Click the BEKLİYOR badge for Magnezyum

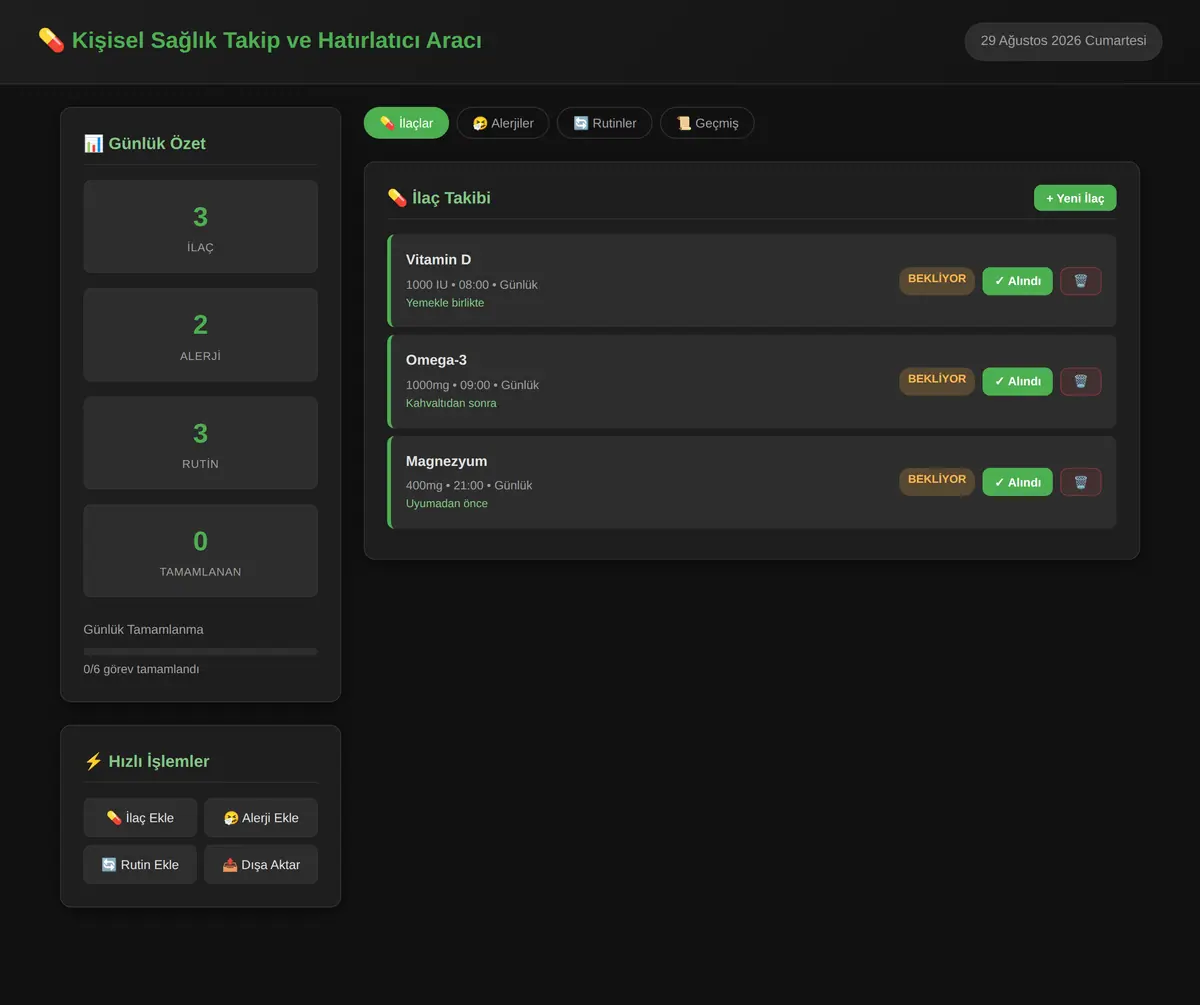click(x=937, y=480)
